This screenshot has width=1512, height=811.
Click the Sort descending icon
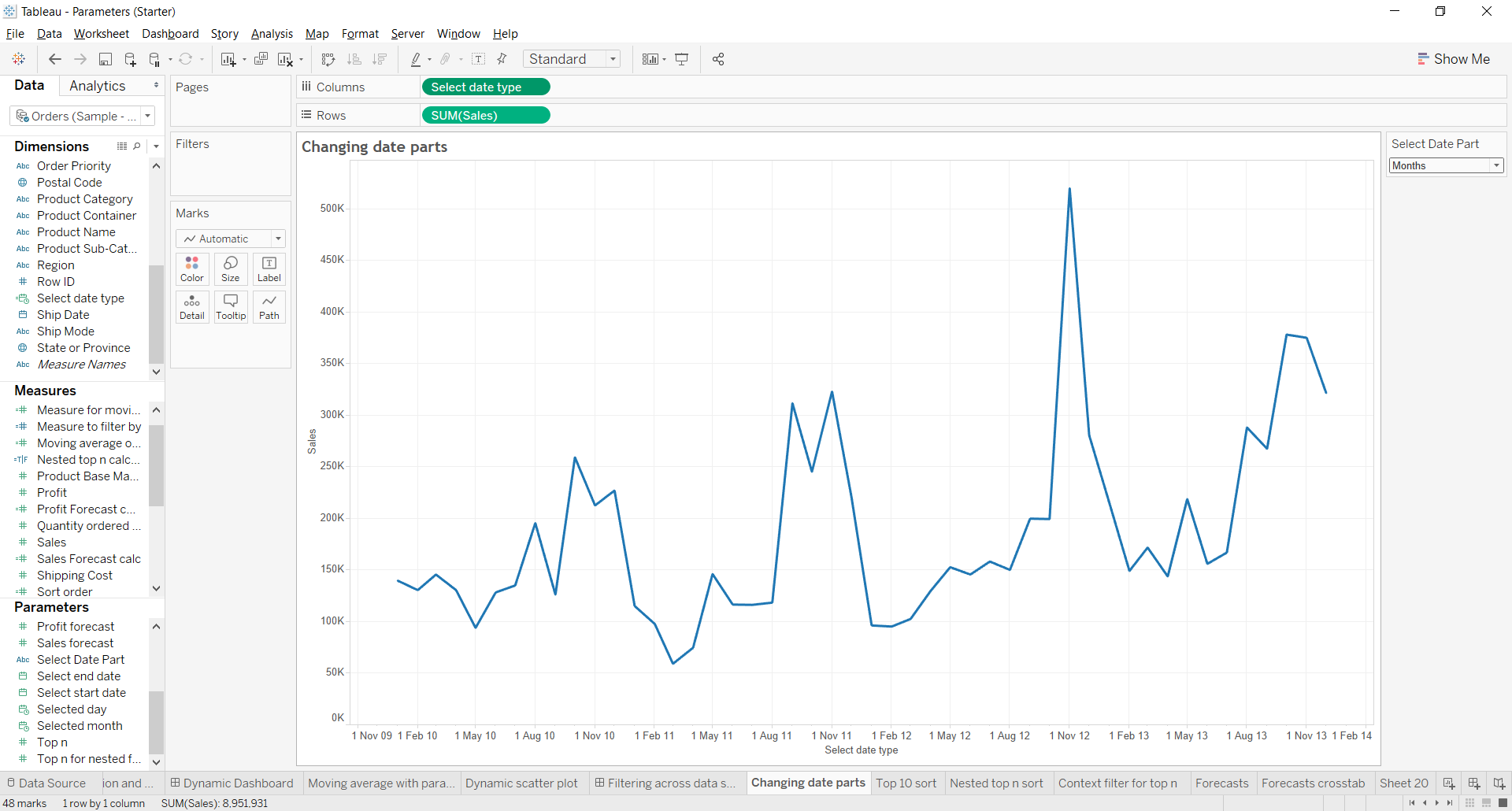click(x=380, y=59)
